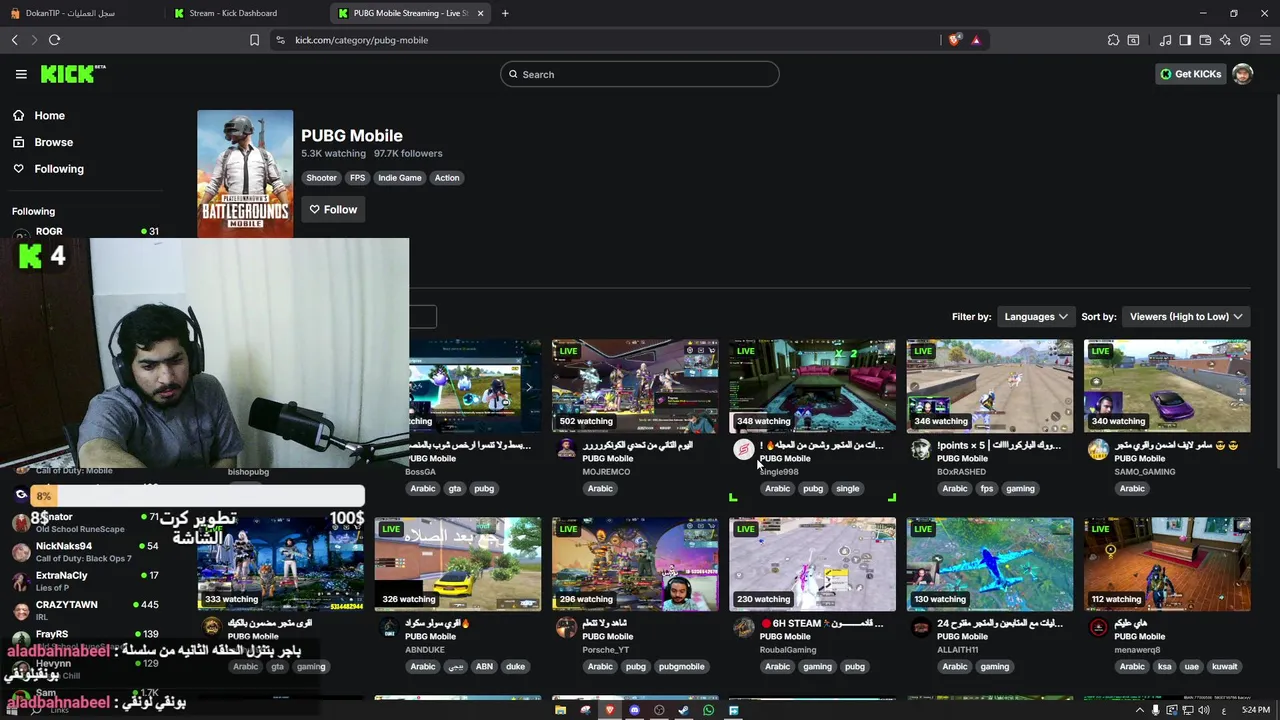Open the Brave VPN shield icon
The image size is (1280, 720).
[1245, 40]
